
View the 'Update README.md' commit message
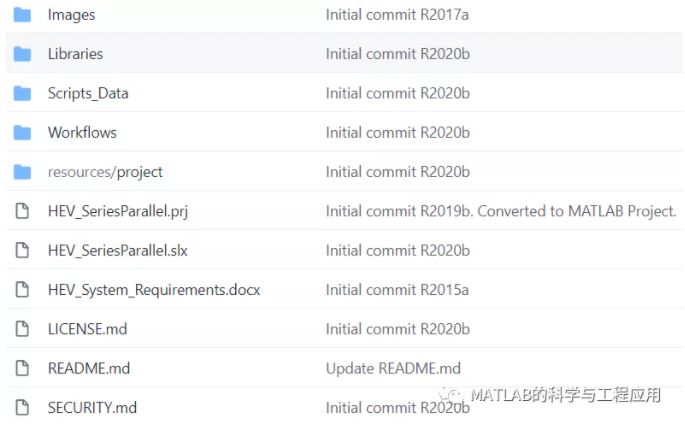pyautogui.click(x=393, y=368)
